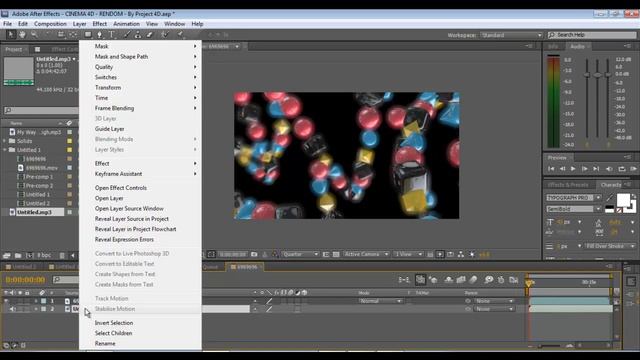Image resolution: width=640 pixels, height=360 pixels.
Task: Select the Eraser tool
Action: point(149,35)
